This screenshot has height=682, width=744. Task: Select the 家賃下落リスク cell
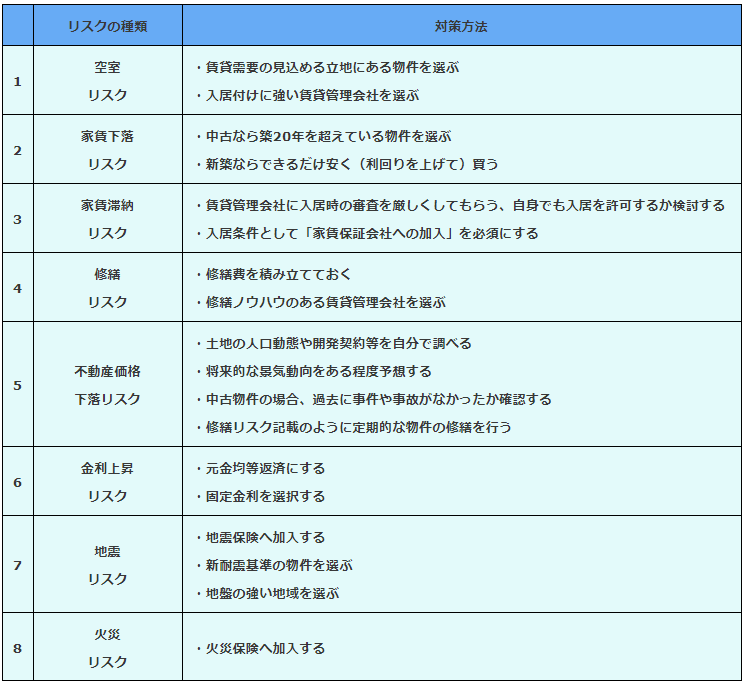108,150
